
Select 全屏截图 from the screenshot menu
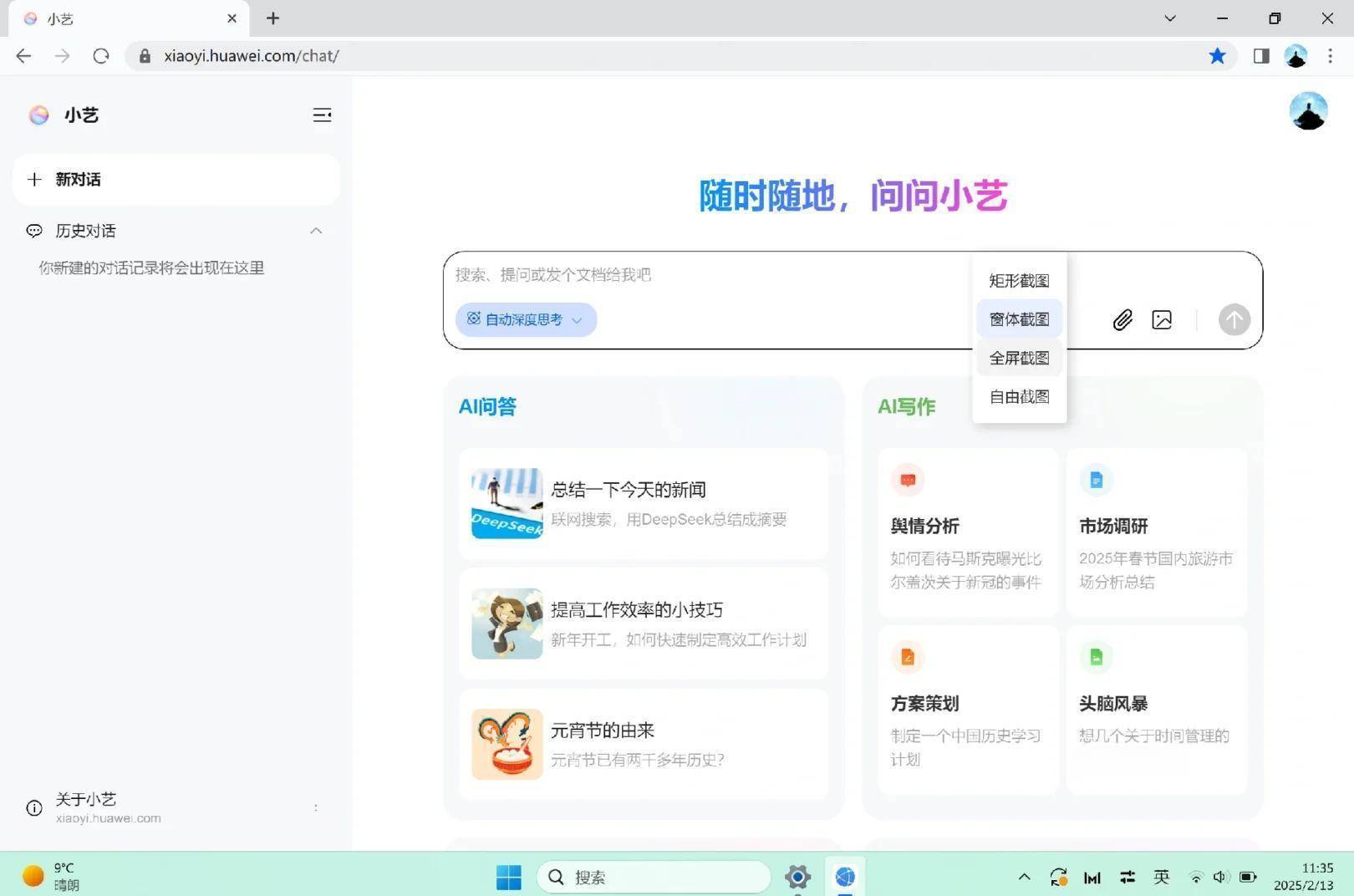pyautogui.click(x=1019, y=357)
